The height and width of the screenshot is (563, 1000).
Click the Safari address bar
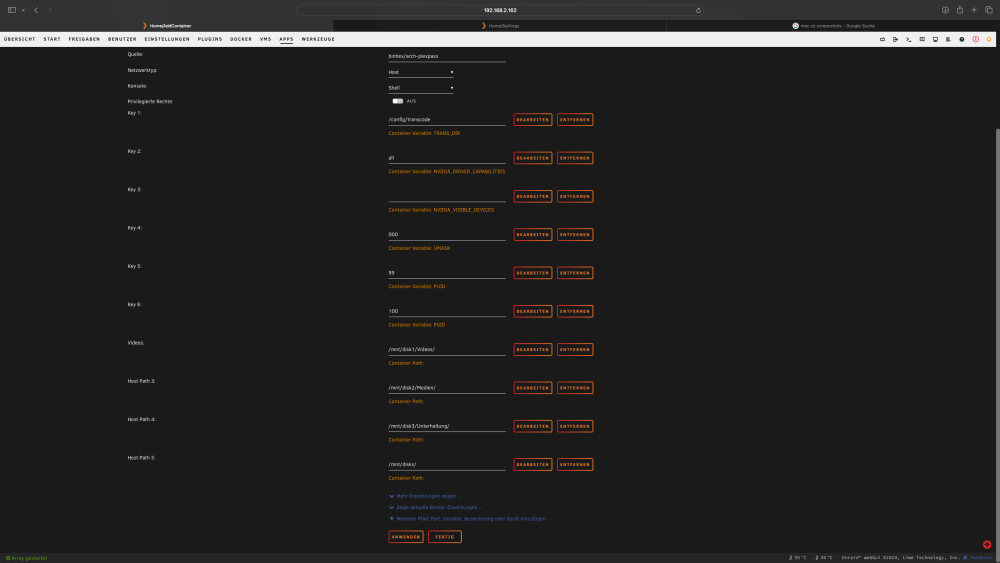500,10
